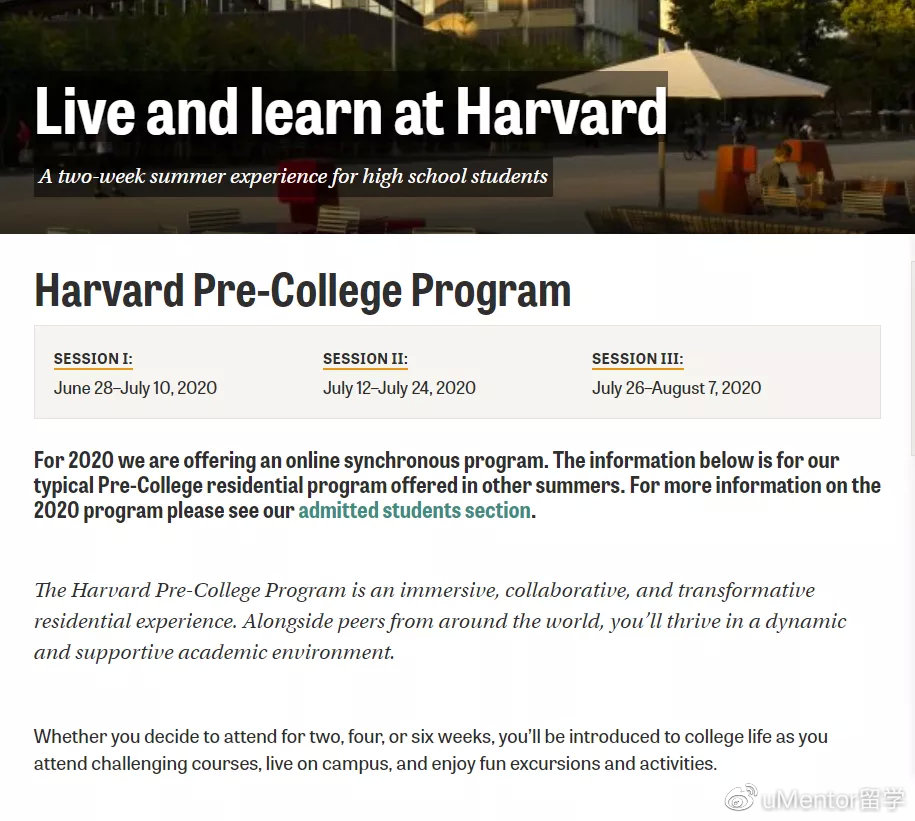Open the admitted students section link
The height and width of the screenshot is (821, 915).
tap(414, 511)
